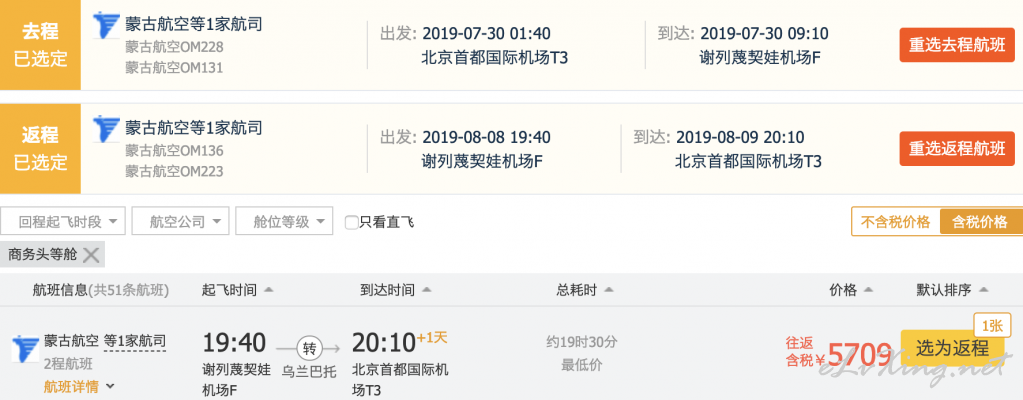Switch to 含税价格 view
1023x400 pixels.
tap(980, 222)
